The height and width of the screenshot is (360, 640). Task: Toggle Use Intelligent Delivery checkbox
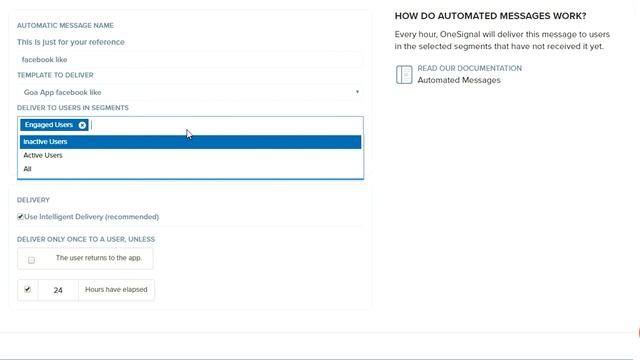20,217
